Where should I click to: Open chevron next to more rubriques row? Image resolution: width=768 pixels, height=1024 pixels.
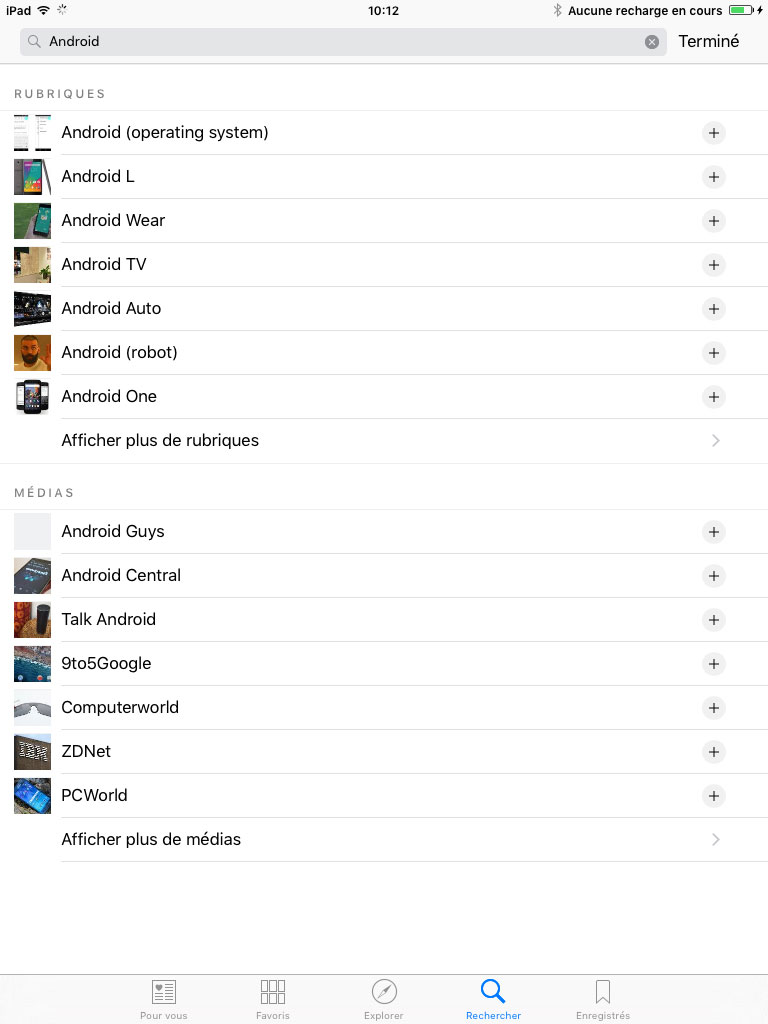tap(716, 441)
